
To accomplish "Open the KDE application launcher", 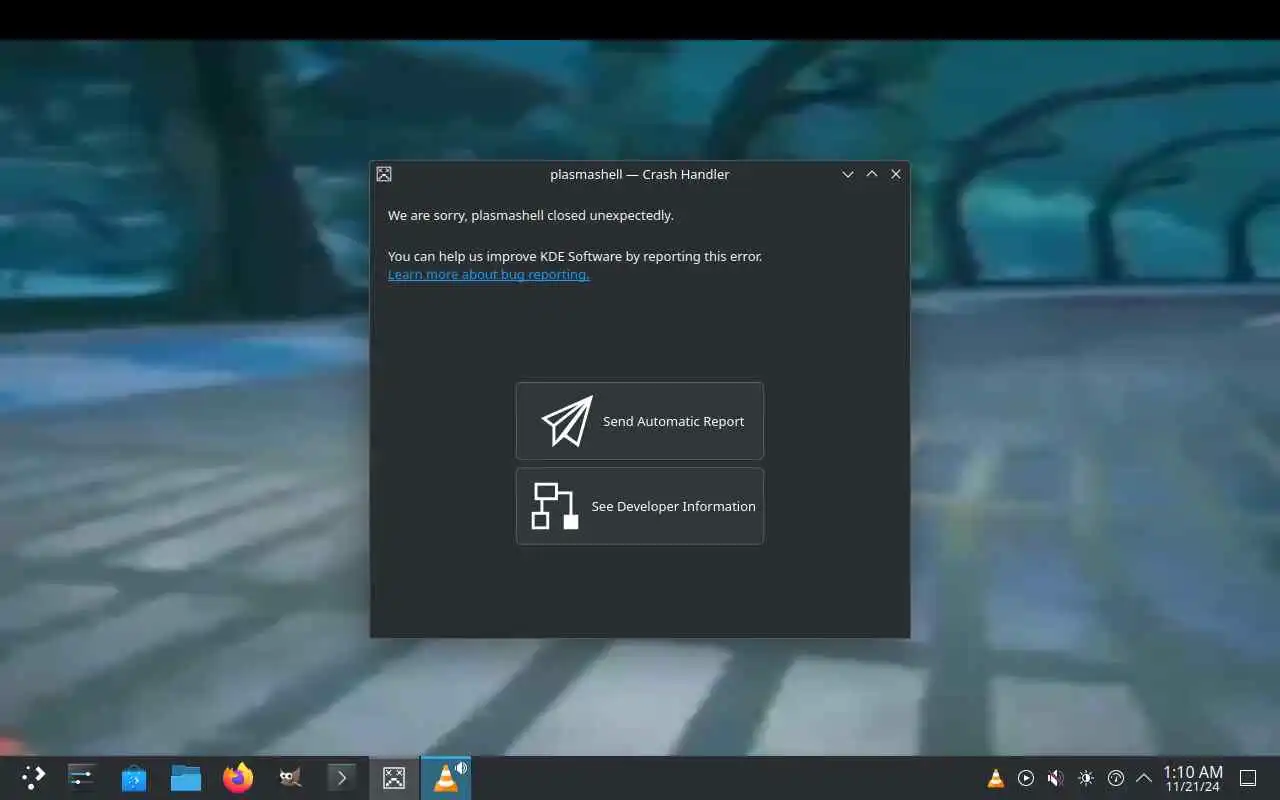I will pyautogui.click(x=33, y=778).
